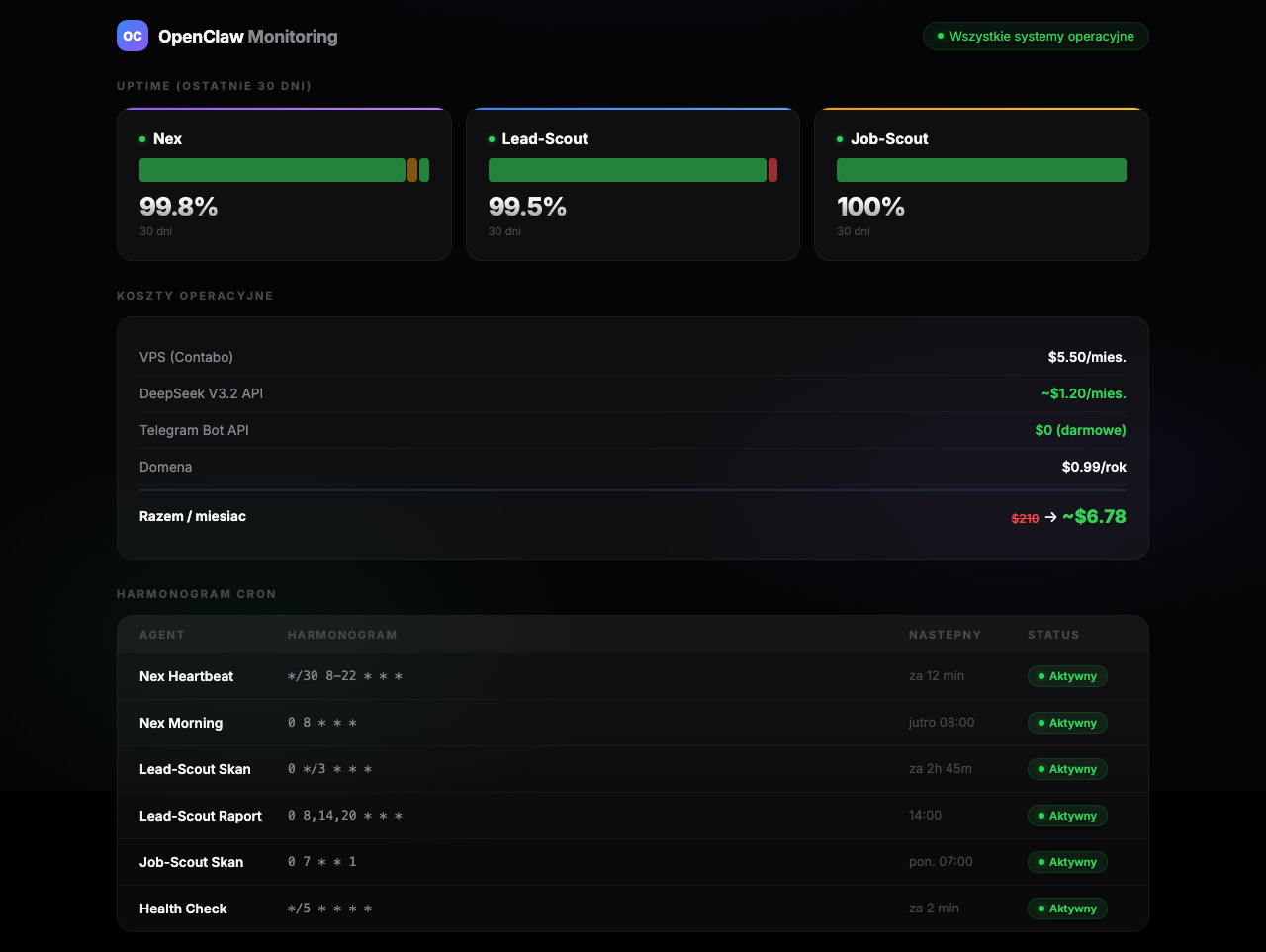Click the orange segment in Nex uptime bar
The height and width of the screenshot is (952, 1266).
pyautogui.click(x=412, y=170)
